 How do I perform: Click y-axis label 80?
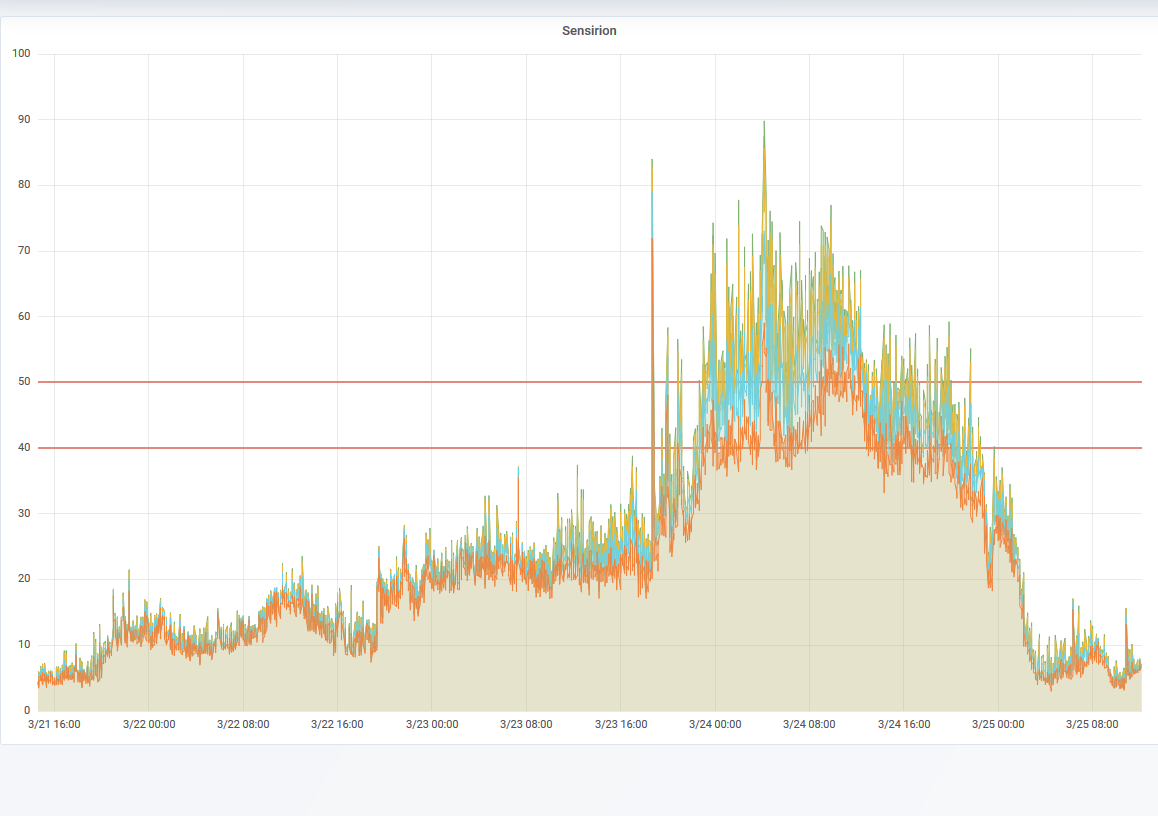click(x=24, y=185)
